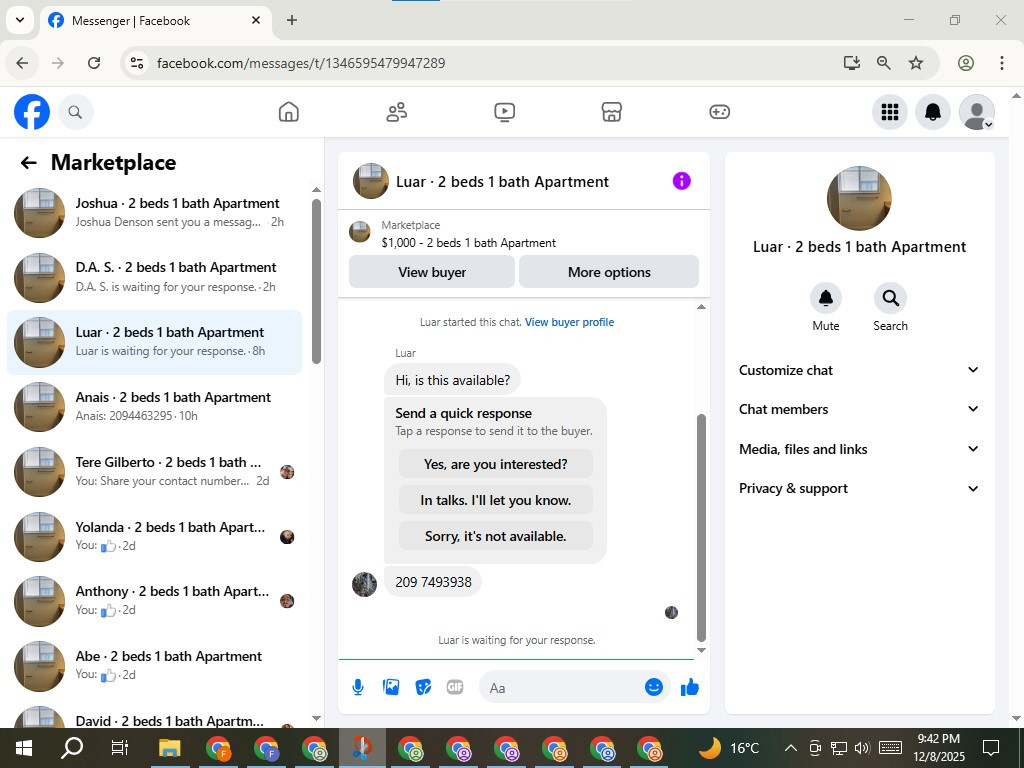
Task: Attach a photo with the image icon
Action: [391, 687]
